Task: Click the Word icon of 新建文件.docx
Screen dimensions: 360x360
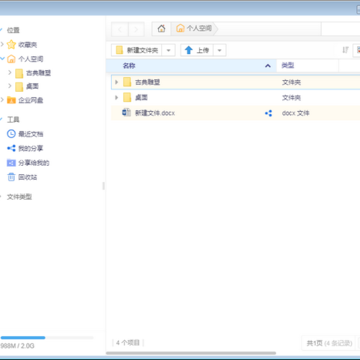Action: pyautogui.click(x=127, y=113)
